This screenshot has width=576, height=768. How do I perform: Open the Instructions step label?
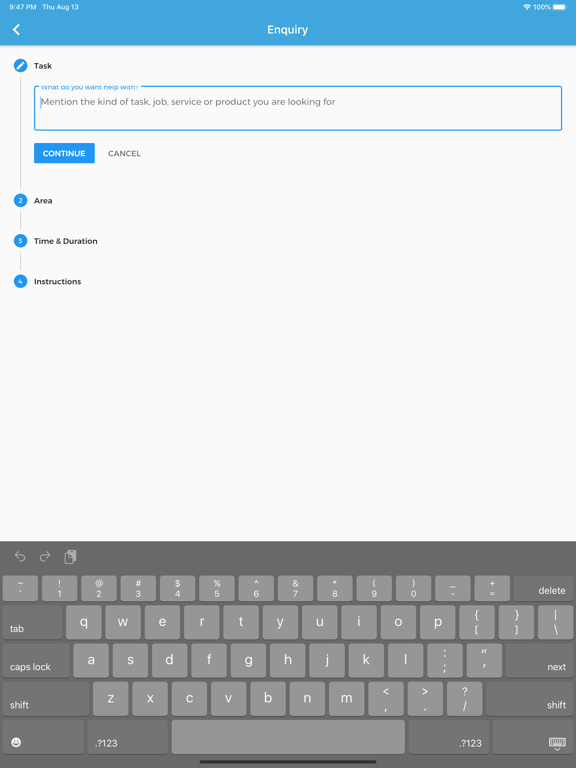(x=57, y=281)
